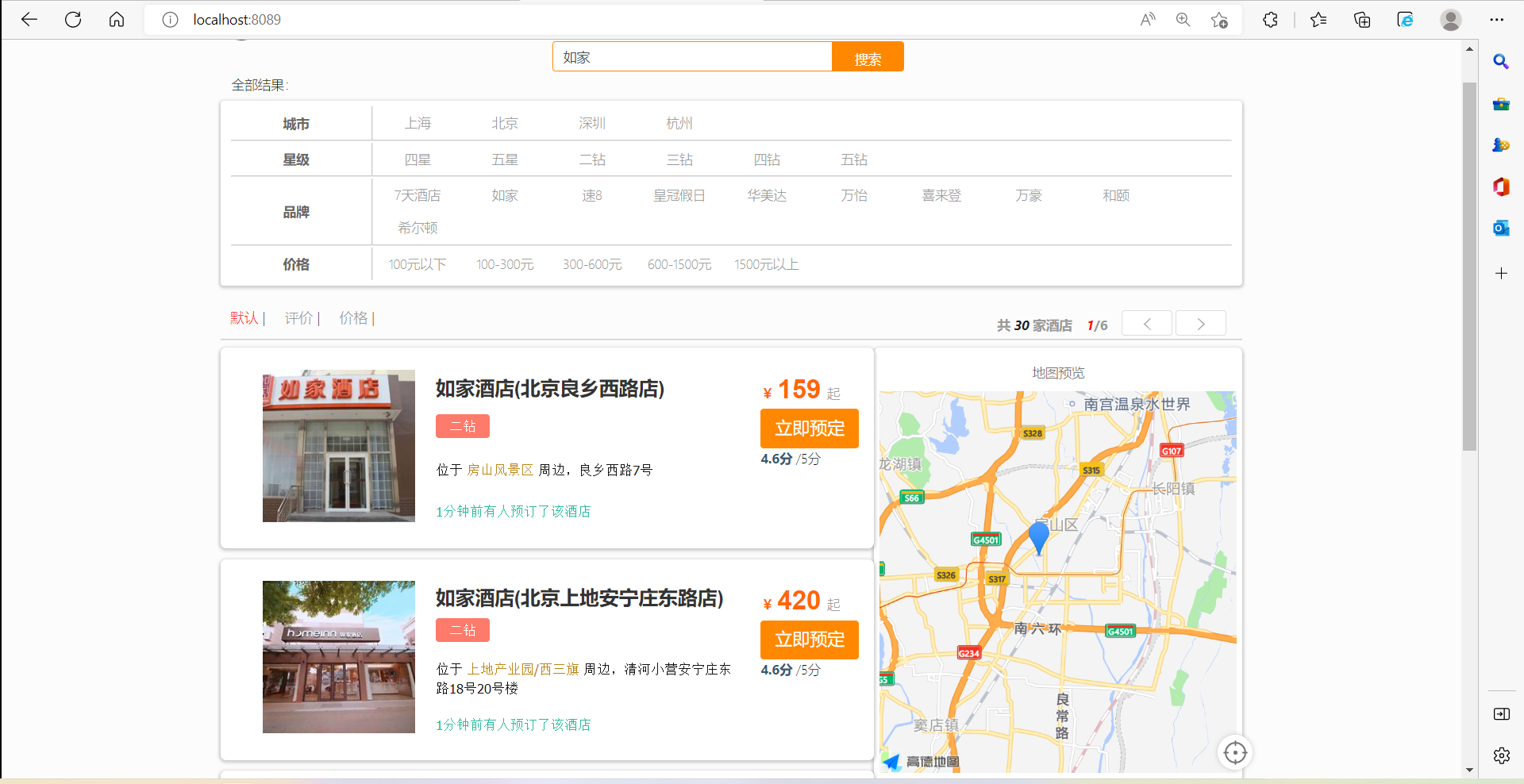Filter by price 100元以下
1524x784 pixels.
[418, 264]
